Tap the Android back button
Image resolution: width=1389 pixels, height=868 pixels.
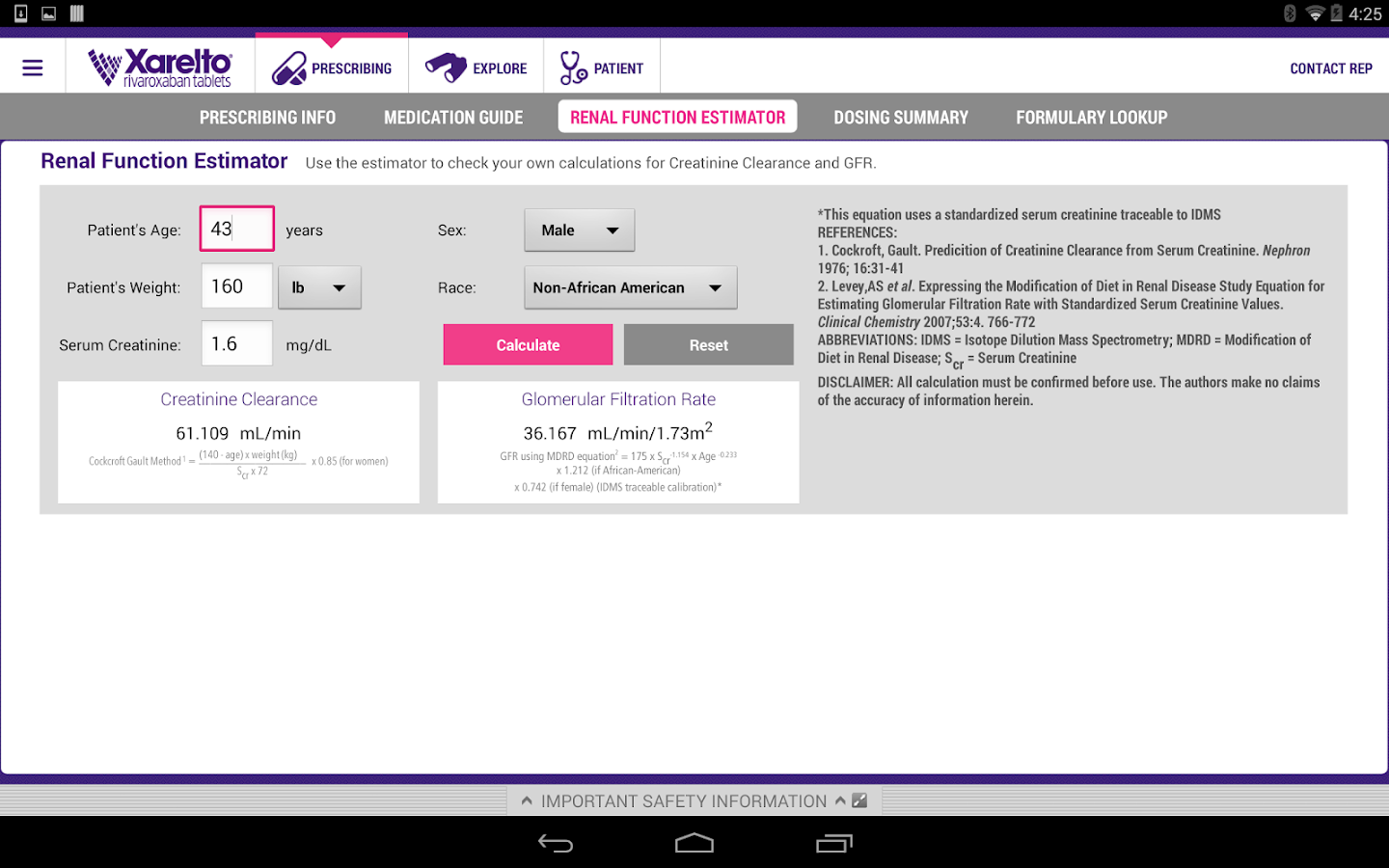[556, 843]
